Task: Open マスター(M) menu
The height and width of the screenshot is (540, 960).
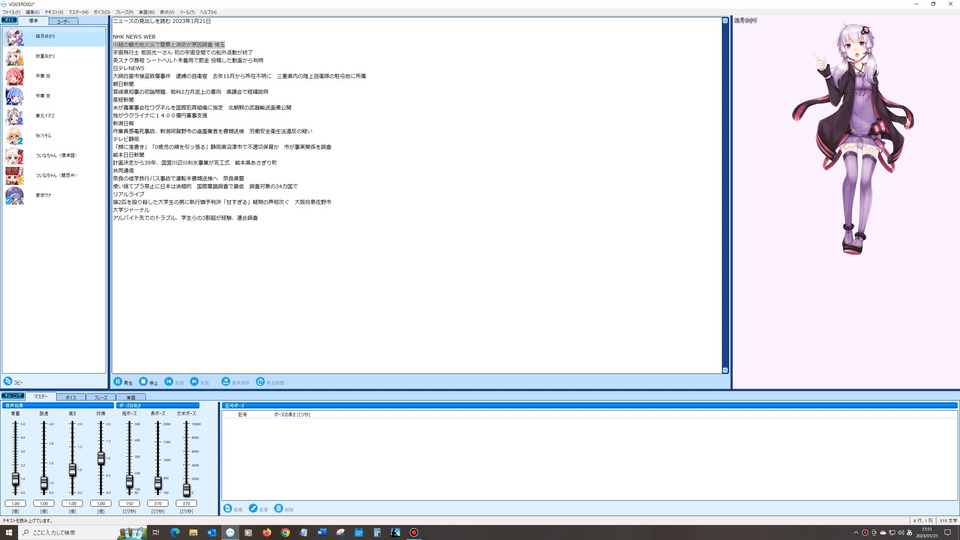Action: pyautogui.click(x=78, y=12)
